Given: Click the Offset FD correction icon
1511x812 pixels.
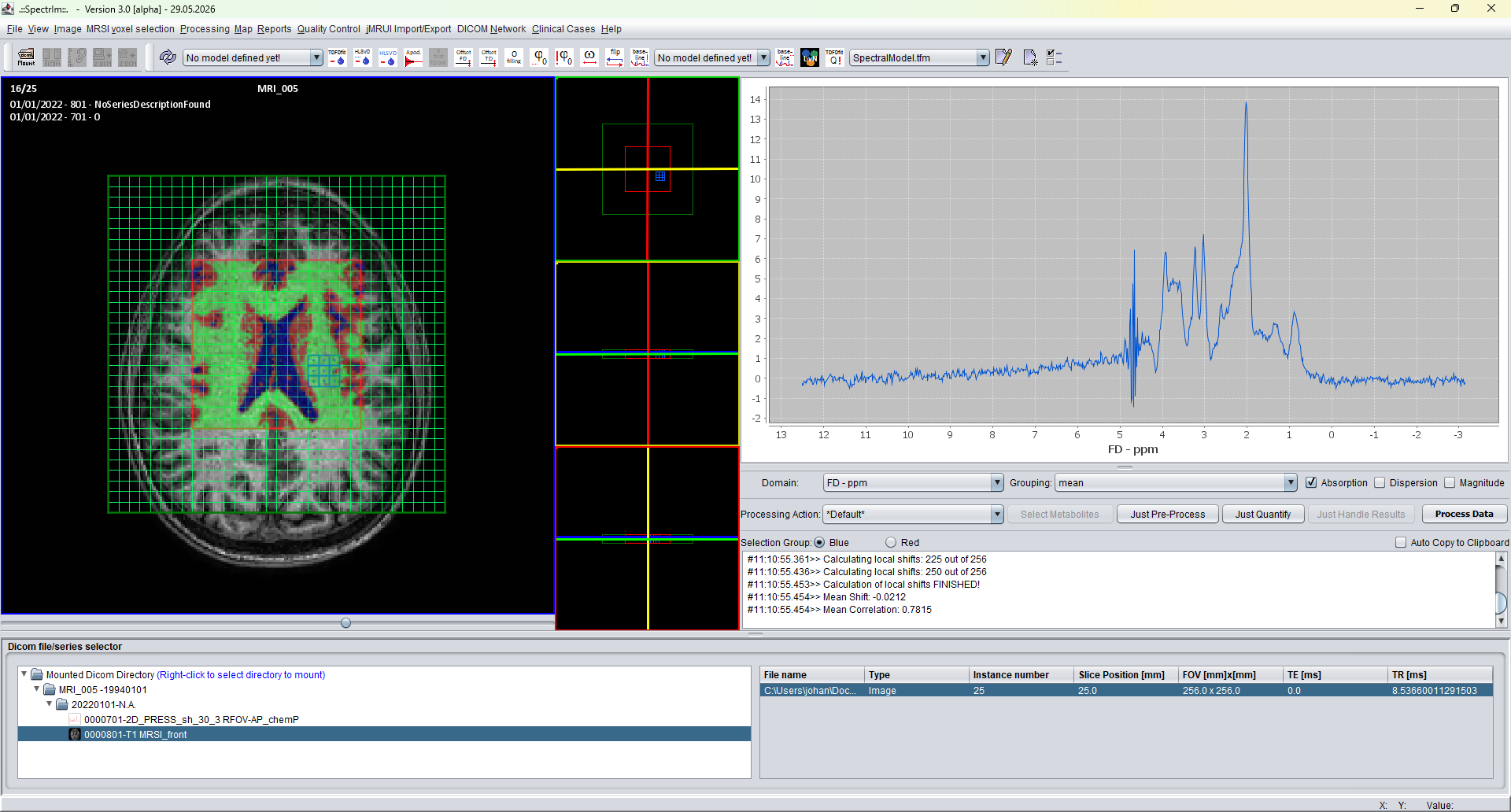Looking at the screenshot, I should pos(464,57).
